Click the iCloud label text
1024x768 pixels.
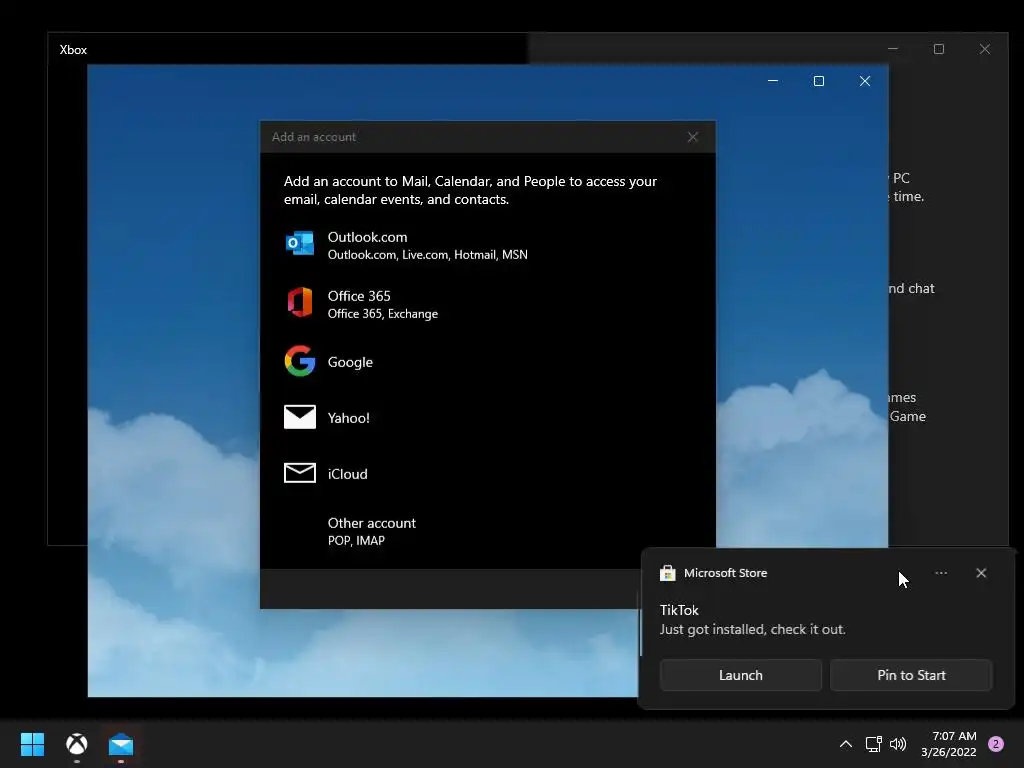point(347,474)
